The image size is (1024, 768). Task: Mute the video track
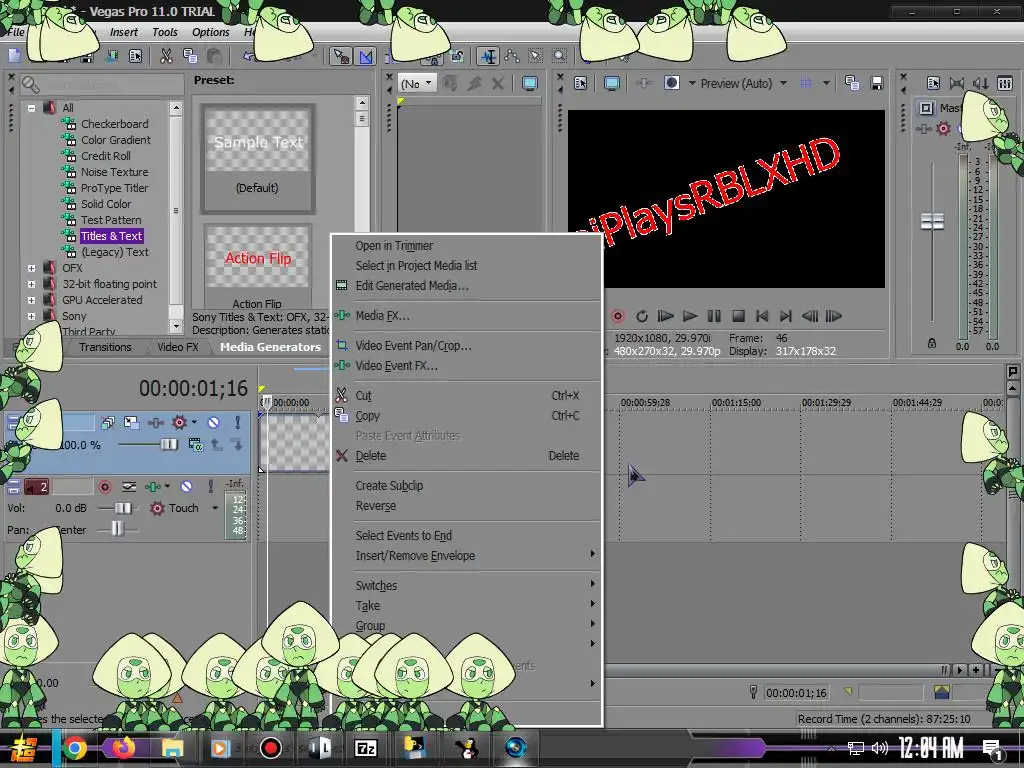(x=213, y=423)
